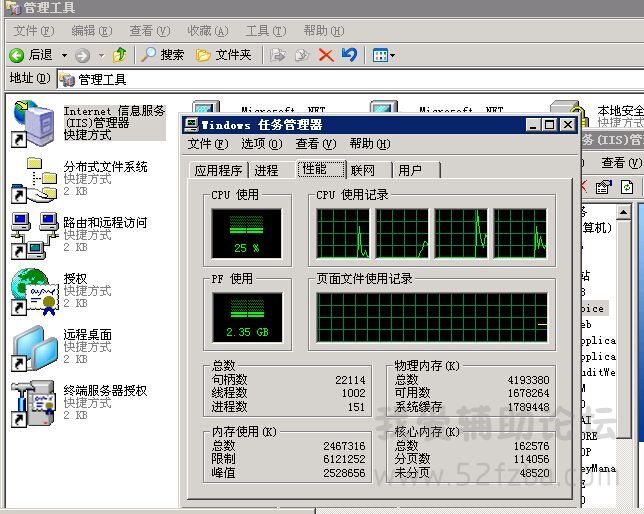Click the 可用数 value 1678264
The width and height of the screenshot is (644, 514).
528,393
